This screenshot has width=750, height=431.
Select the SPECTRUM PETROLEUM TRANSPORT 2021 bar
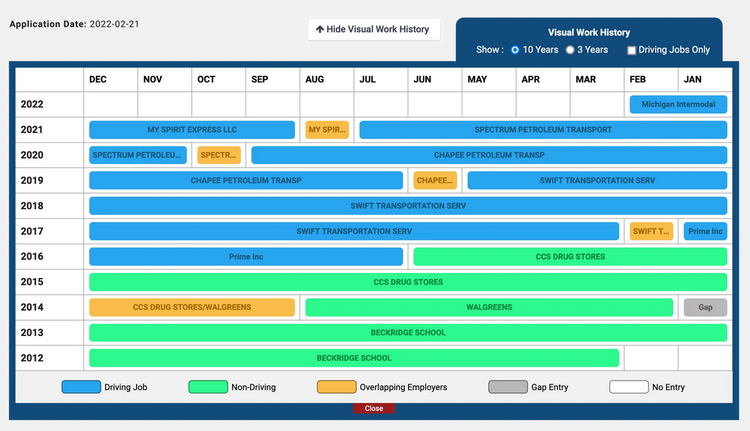(543, 130)
